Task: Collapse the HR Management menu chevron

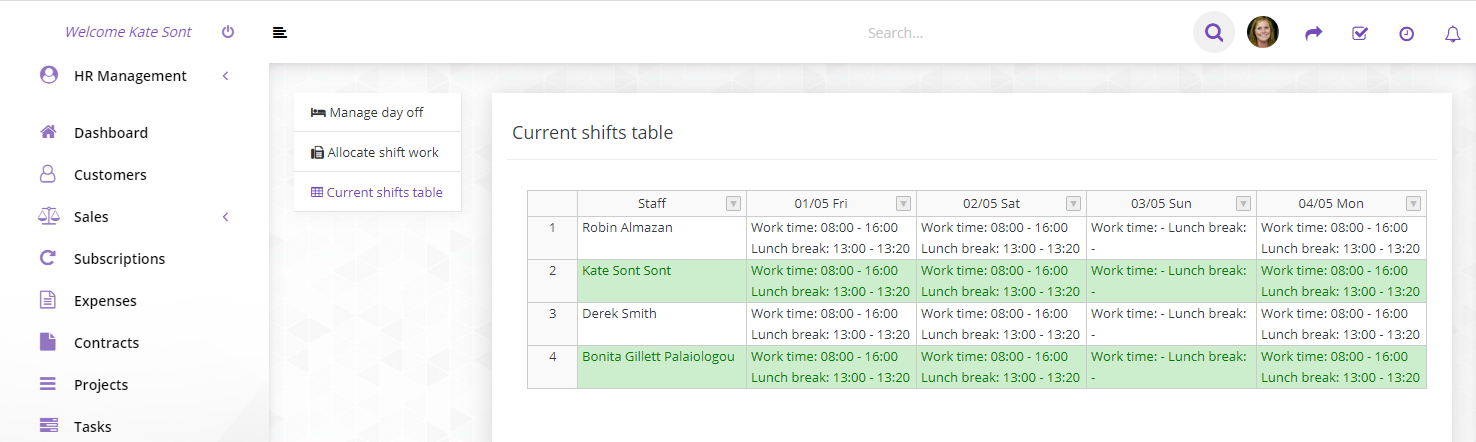Action: [x=226, y=76]
